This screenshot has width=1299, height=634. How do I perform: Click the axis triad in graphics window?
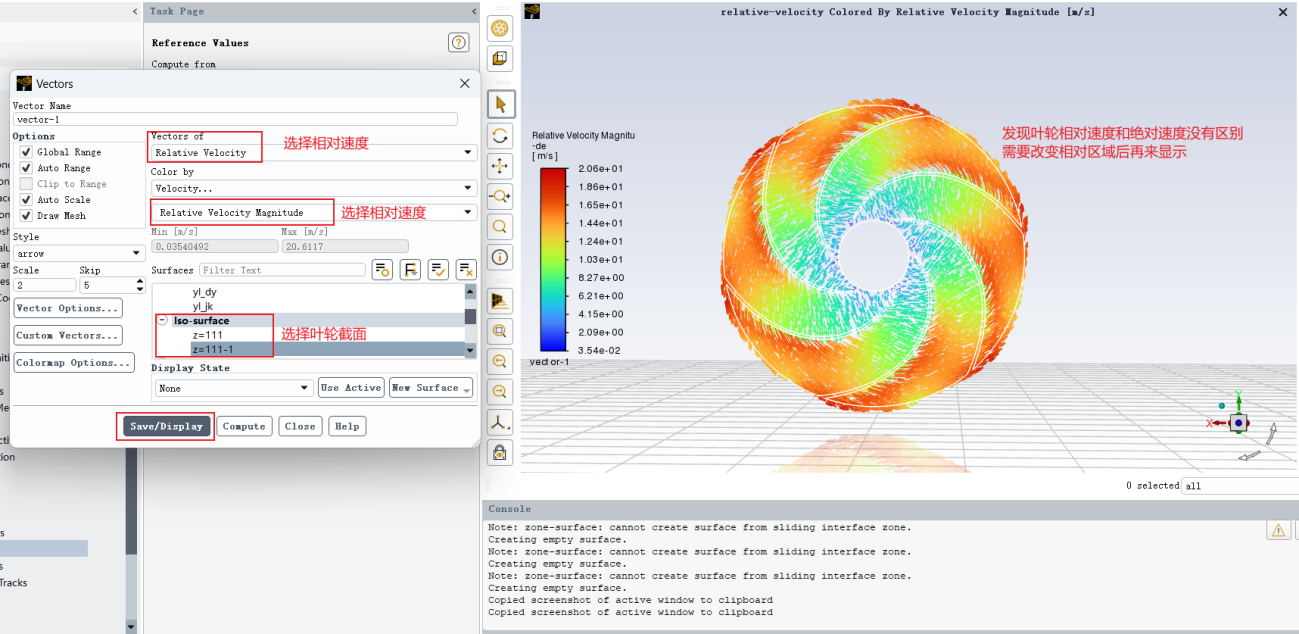(1238, 423)
